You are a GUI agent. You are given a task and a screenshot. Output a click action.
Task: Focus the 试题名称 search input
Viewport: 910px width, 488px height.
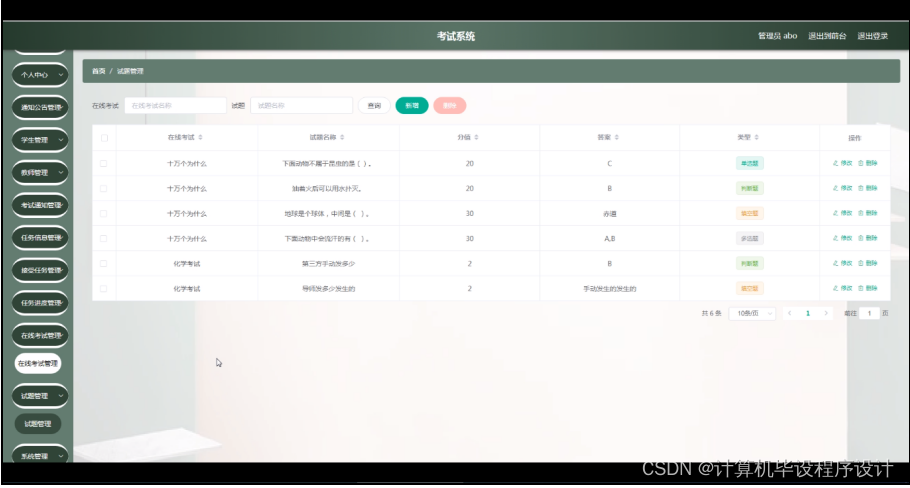(x=302, y=106)
